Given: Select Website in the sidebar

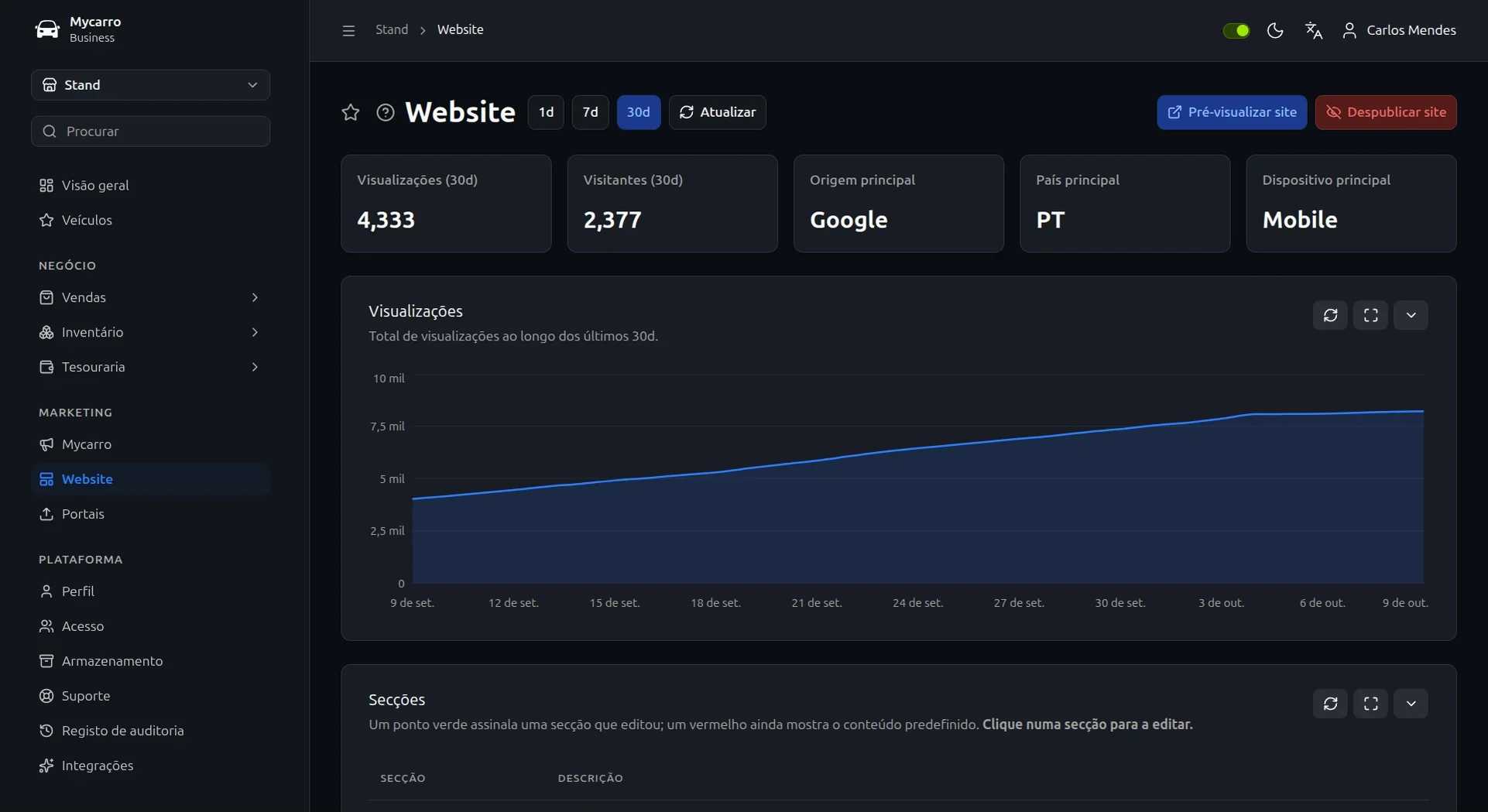Looking at the screenshot, I should pos(150,479).
